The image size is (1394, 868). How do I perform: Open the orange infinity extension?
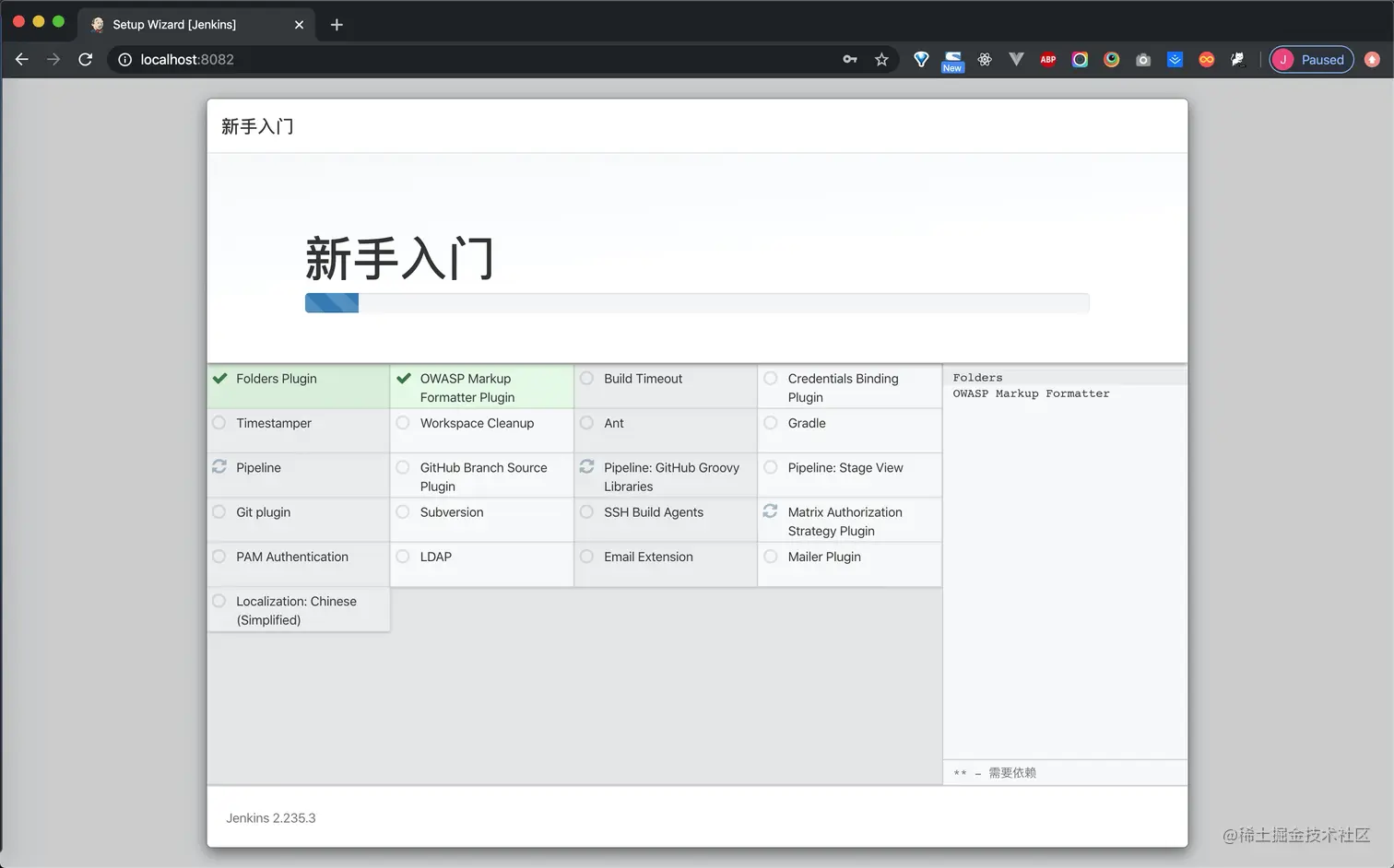tap(1207, 59)
